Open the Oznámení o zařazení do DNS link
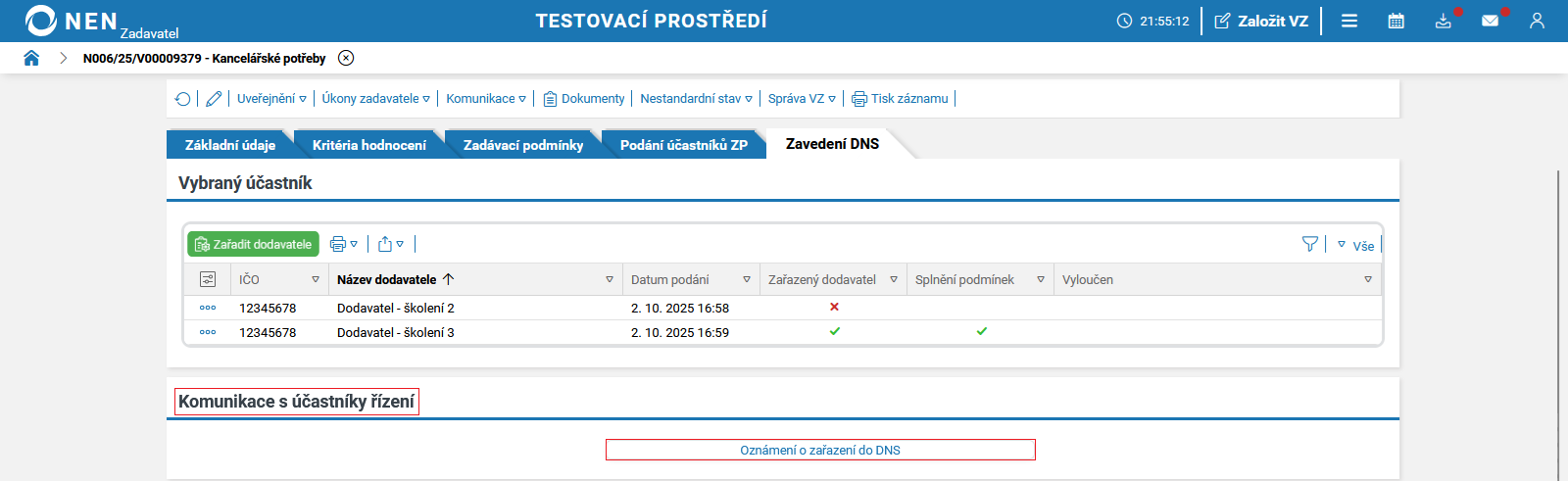The image size is (1568, 481). 820,451
